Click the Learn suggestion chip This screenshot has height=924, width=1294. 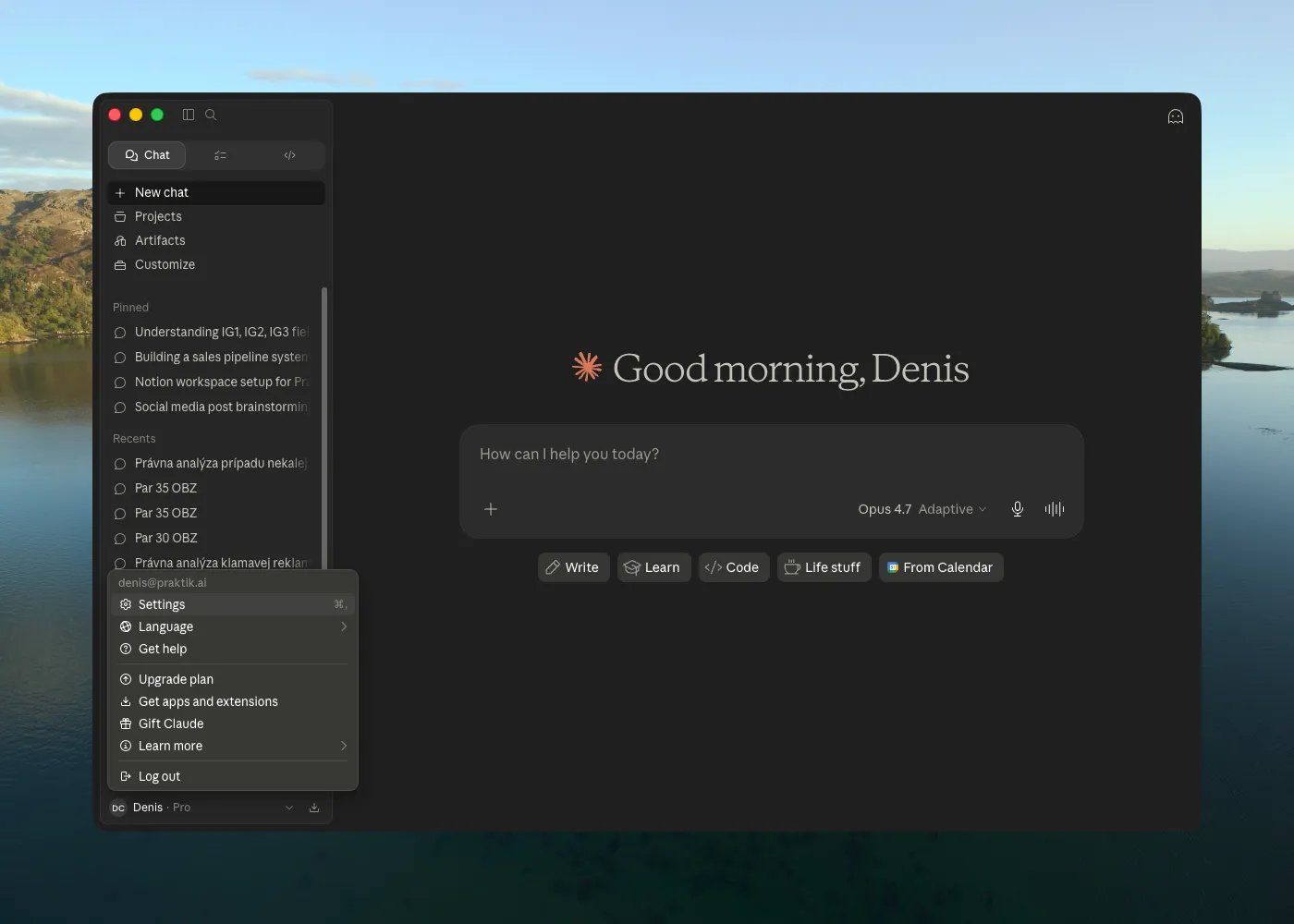[653, 567]
